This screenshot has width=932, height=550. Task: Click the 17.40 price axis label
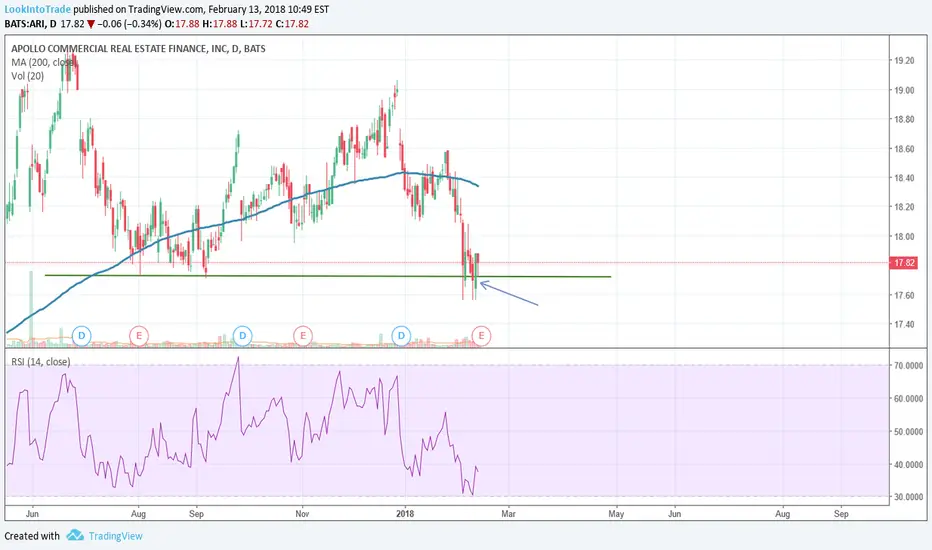click(x=904, y=325)
